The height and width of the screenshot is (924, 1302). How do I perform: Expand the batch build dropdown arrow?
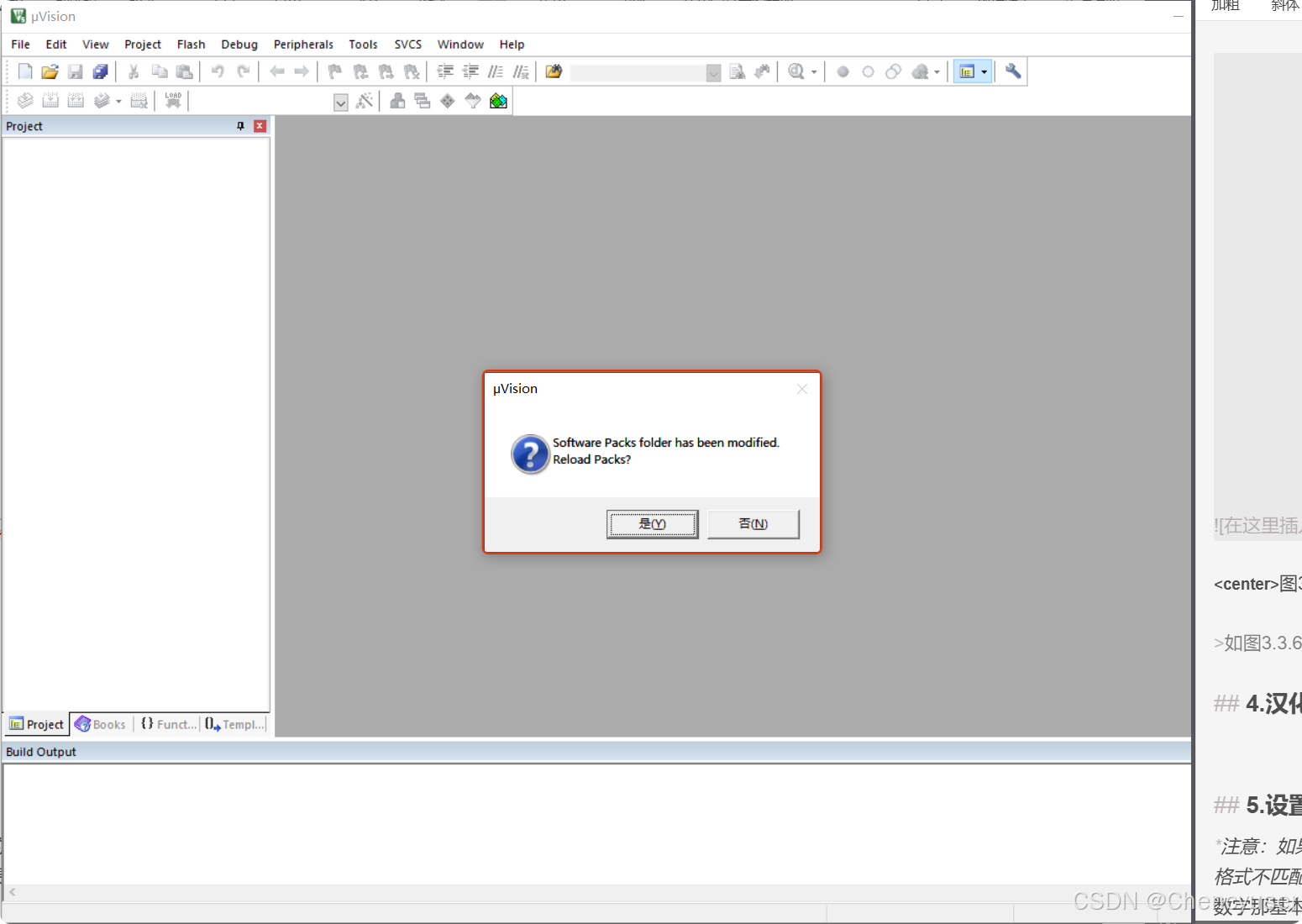coord(118,102)
